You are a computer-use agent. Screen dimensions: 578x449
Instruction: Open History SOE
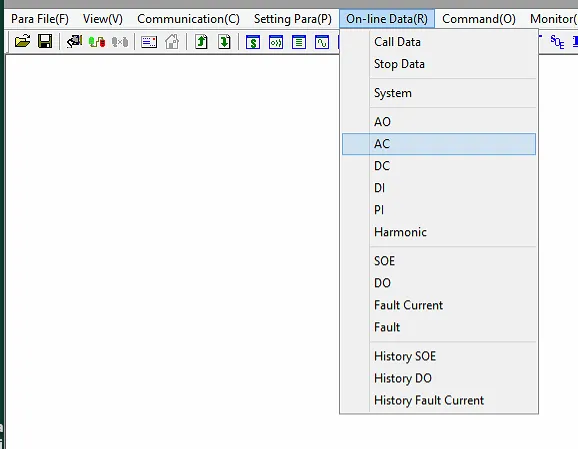(439, 356)
